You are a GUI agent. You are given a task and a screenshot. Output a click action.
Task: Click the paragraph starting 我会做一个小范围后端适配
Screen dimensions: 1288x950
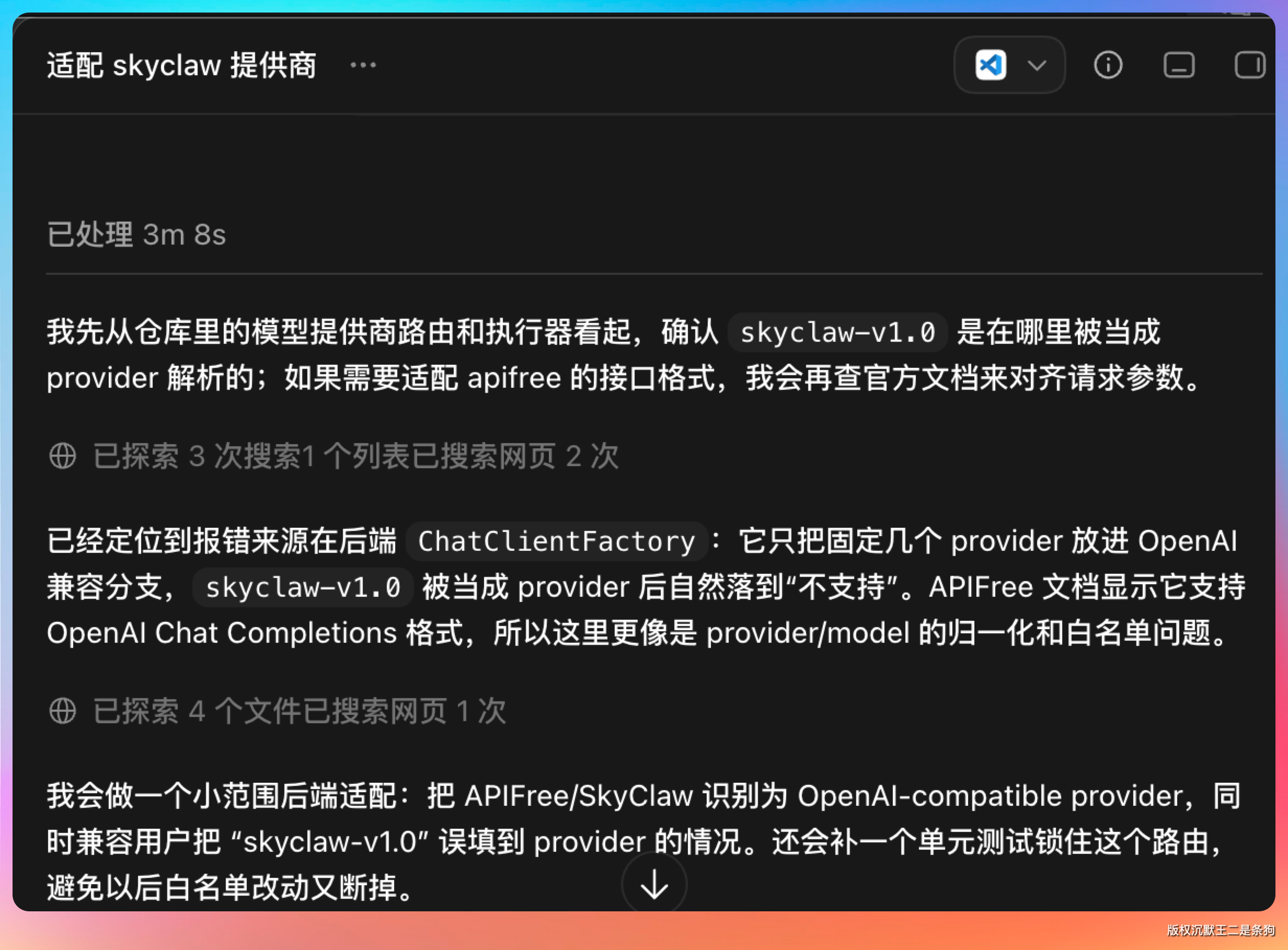[x=645, y=841]
